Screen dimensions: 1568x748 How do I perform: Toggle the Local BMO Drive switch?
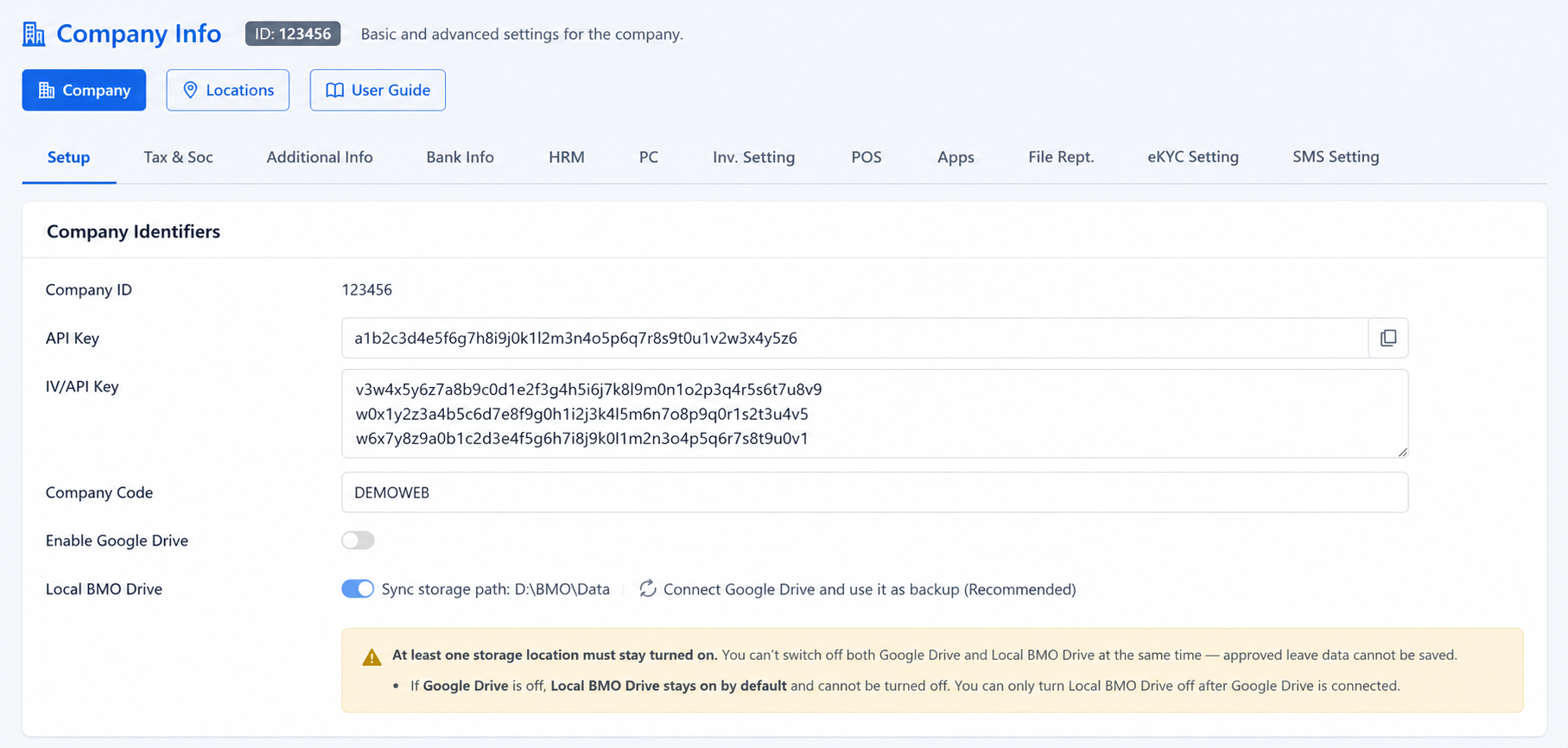click(358, 589)
